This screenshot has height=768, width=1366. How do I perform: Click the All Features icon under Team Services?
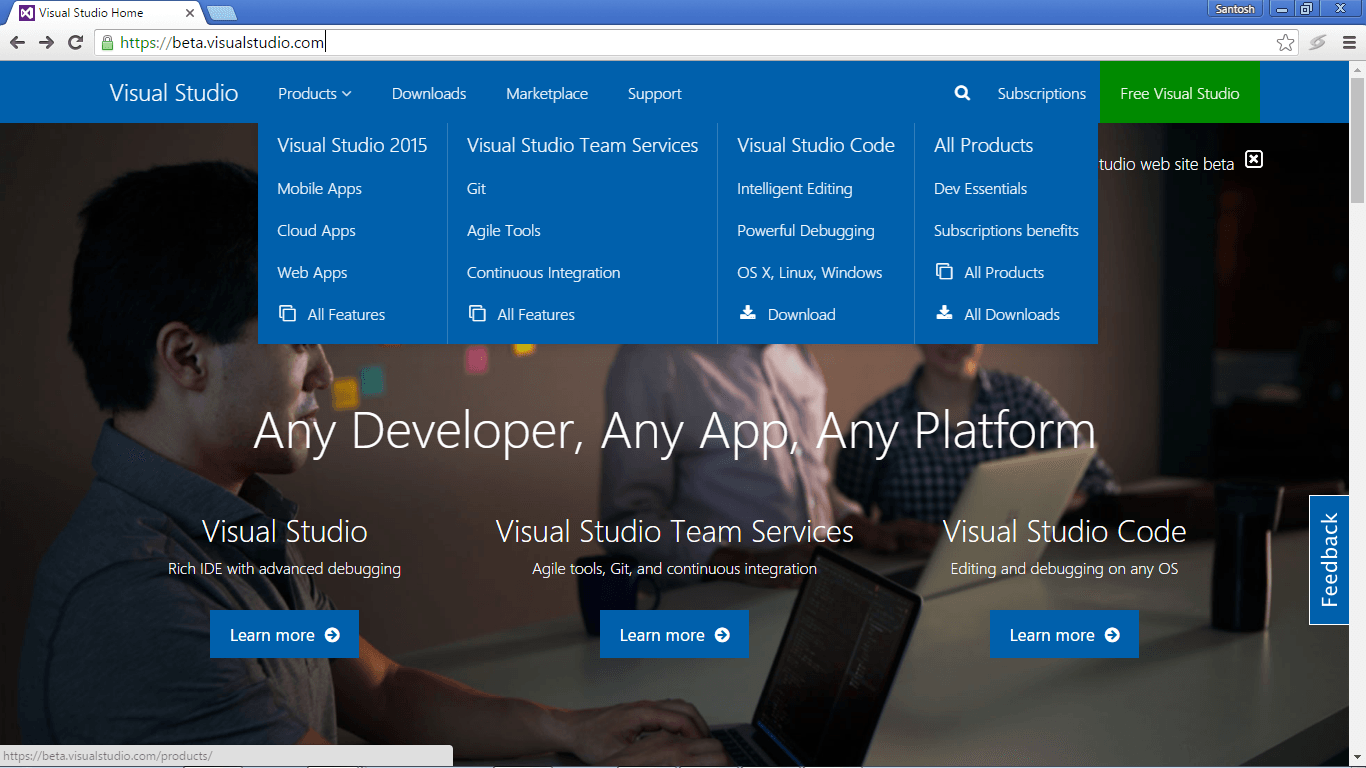click(477, 314)
